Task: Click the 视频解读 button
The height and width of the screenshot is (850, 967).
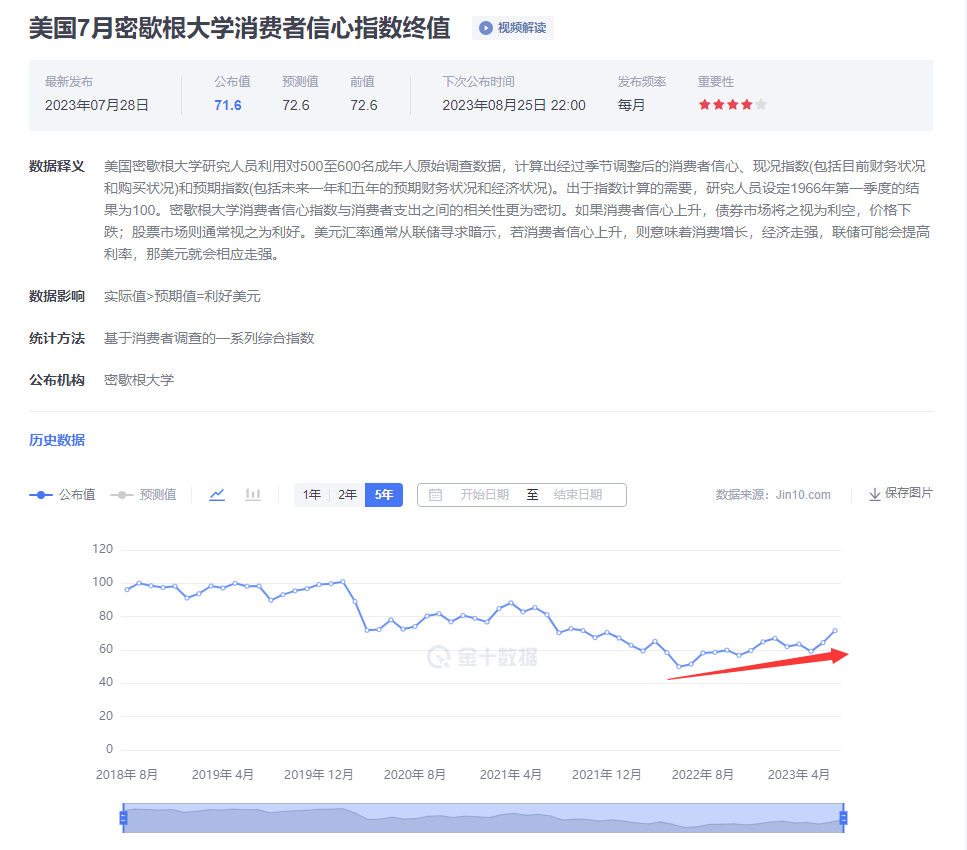Action: tap(514, 28)
